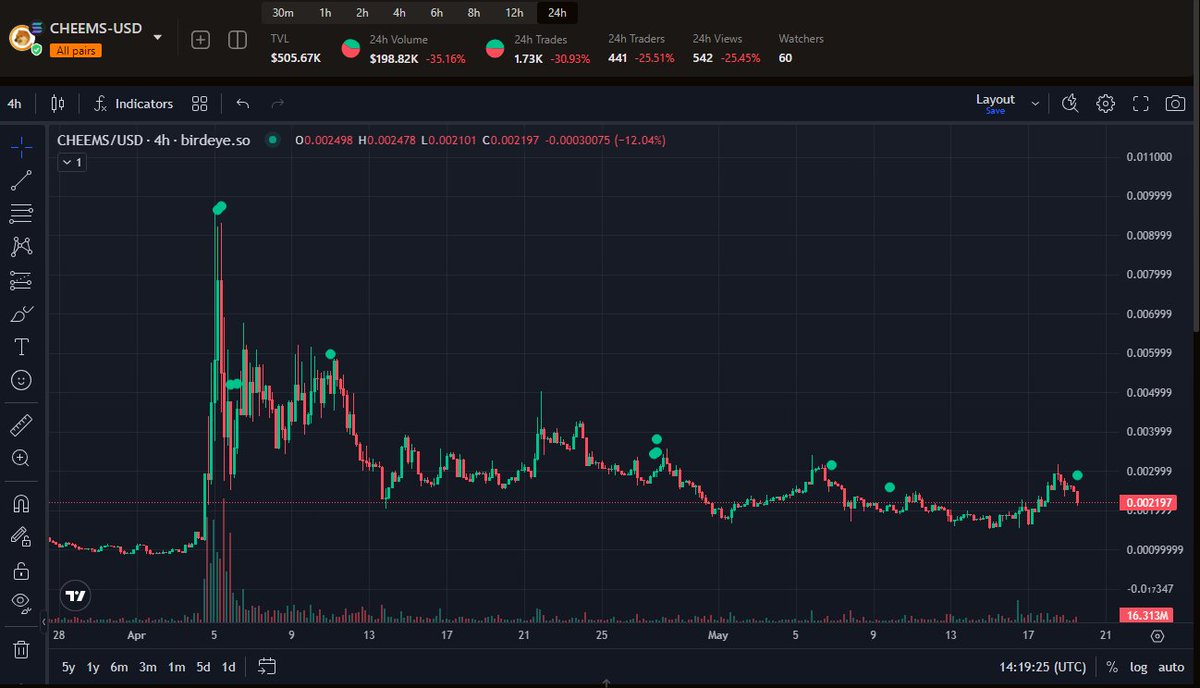Open the emoji icons tool

21,380
